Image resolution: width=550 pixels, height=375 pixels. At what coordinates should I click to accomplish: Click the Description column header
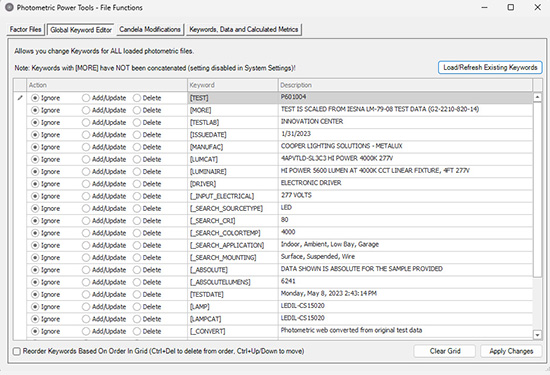coord(405,85)
